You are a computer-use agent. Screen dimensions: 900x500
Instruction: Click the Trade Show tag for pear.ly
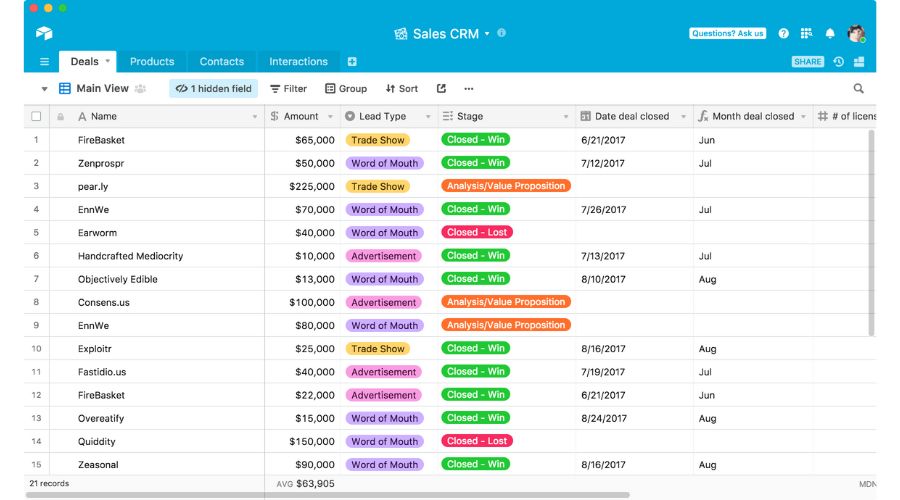point(378,187)
